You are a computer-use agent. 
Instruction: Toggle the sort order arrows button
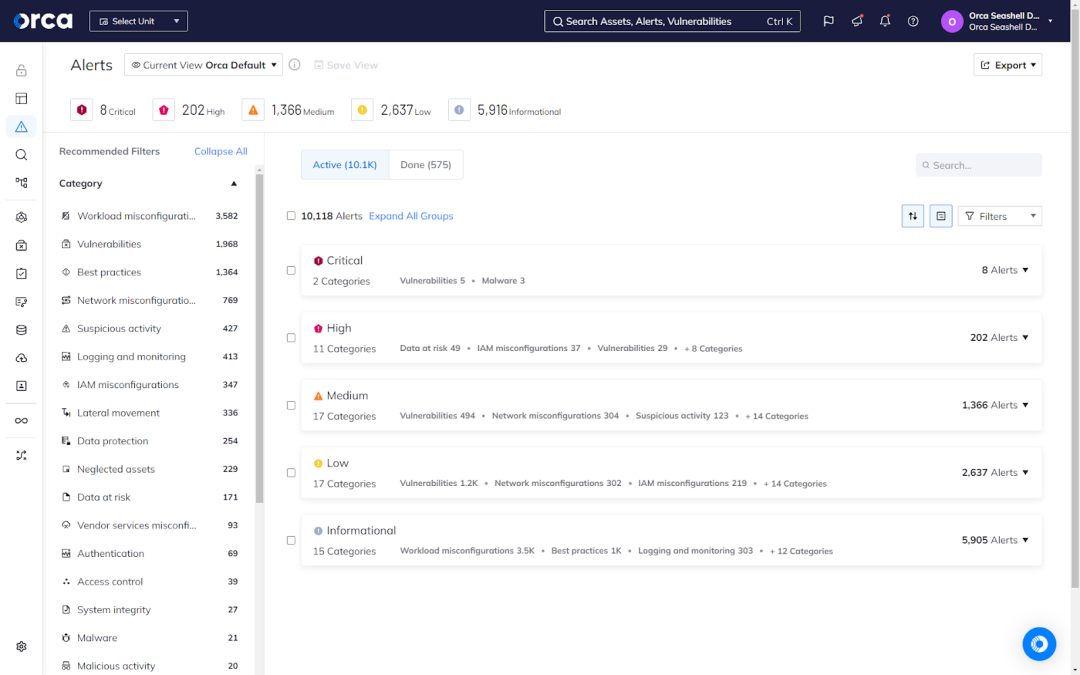click(x=913, y=216)
